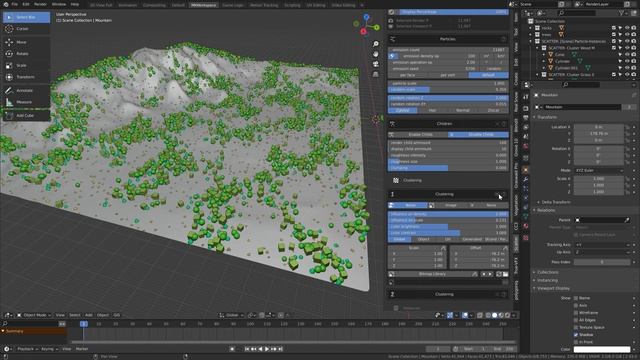640x360 pixels.
Task: Switch to solid viewport shading
Action: coord(494,315)
